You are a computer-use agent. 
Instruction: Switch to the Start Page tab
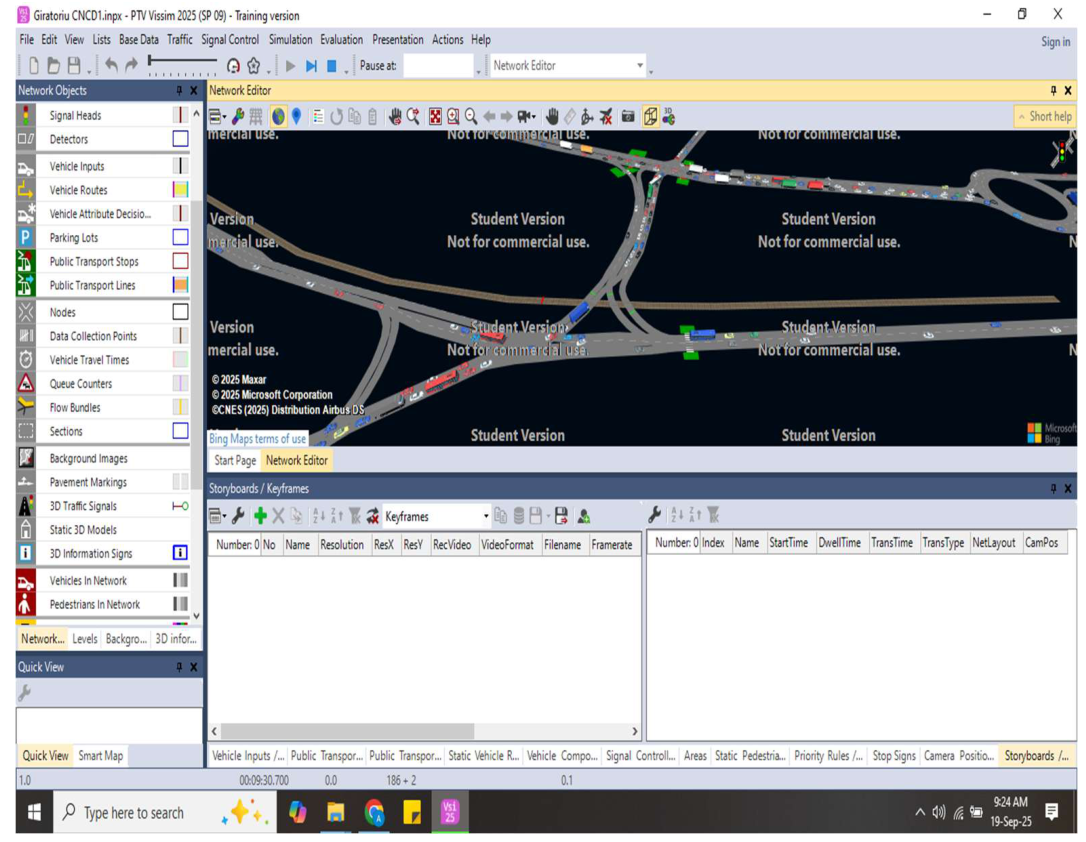(235, 460)
